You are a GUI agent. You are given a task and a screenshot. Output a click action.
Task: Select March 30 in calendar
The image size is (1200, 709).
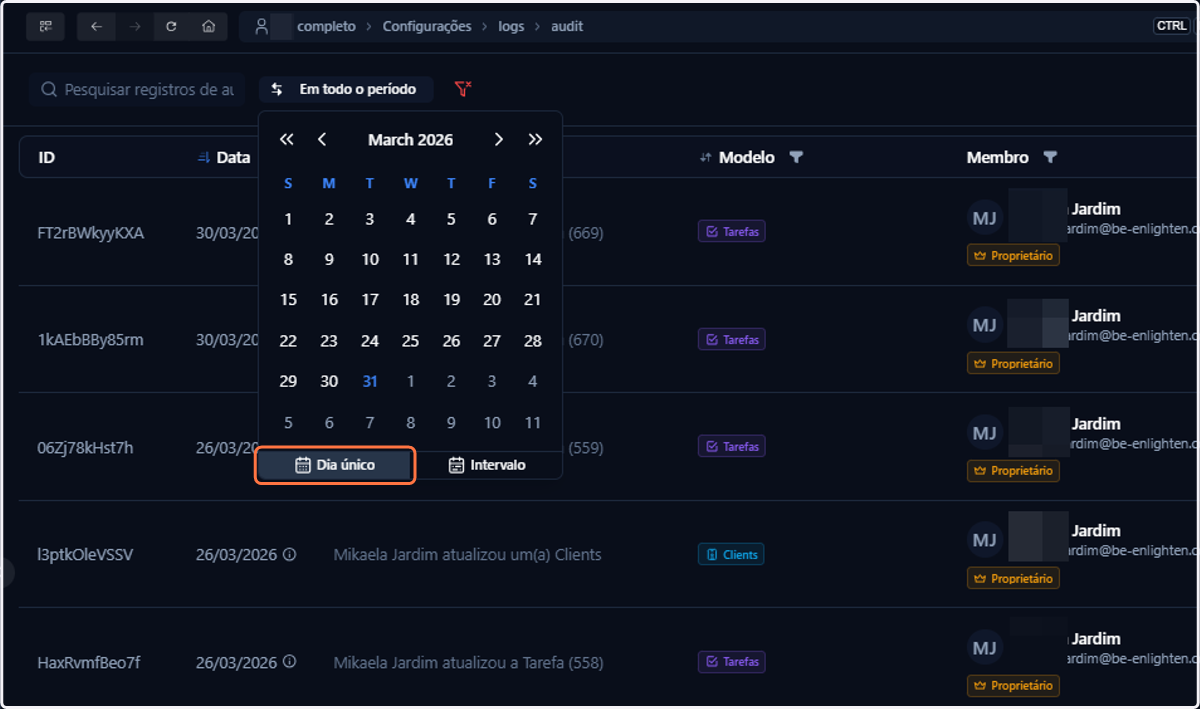329,382
